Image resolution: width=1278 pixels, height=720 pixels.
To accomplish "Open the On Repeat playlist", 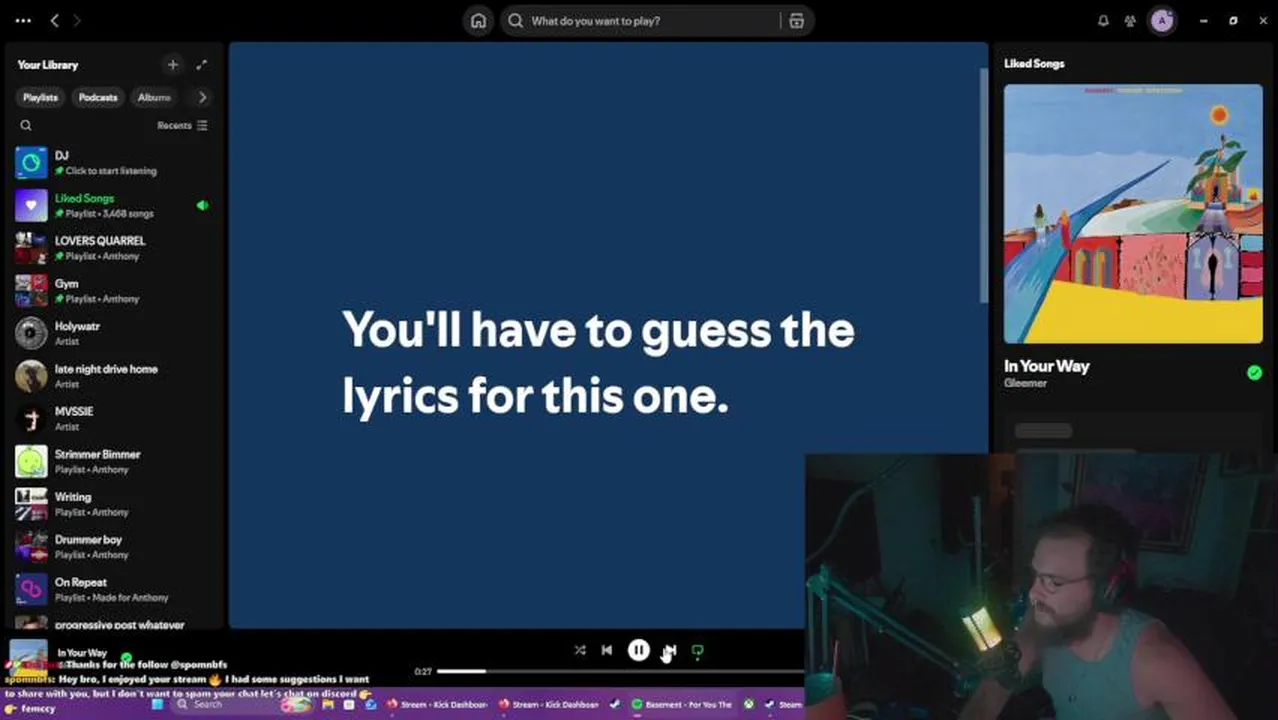I will coord(112,589).
